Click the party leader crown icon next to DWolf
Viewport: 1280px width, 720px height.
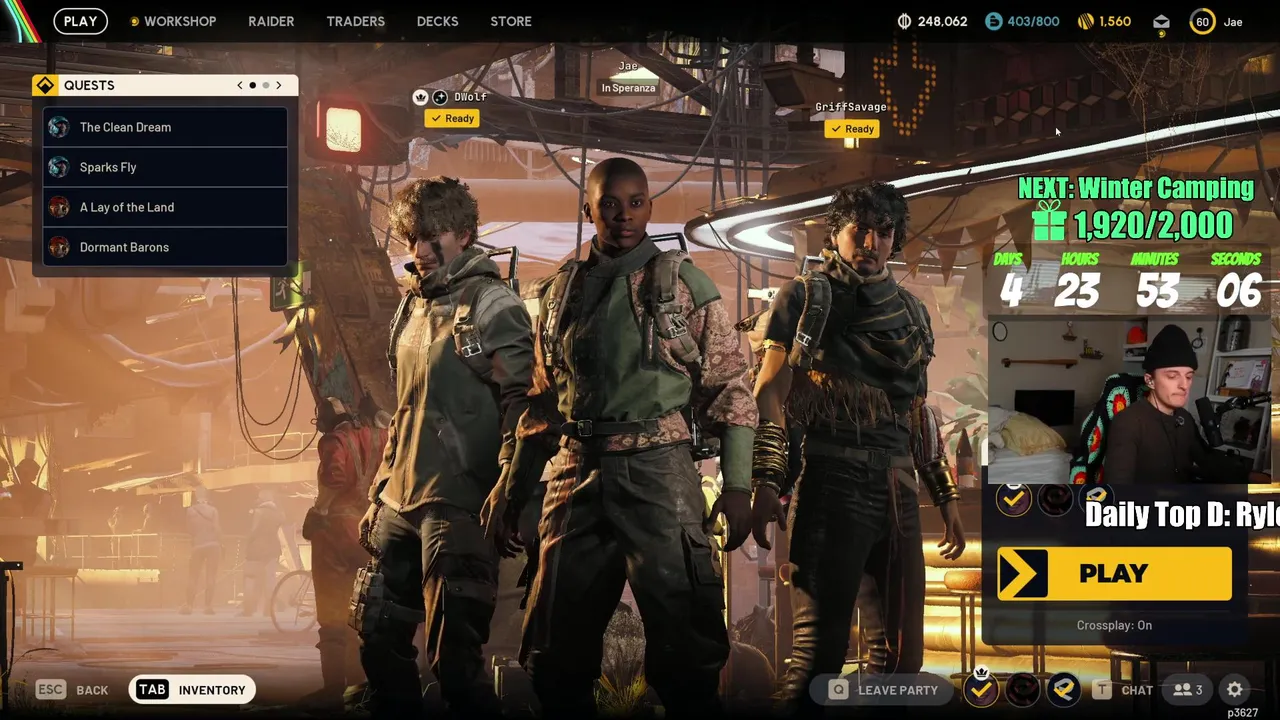pyautogui.click(x=421, y=97)
